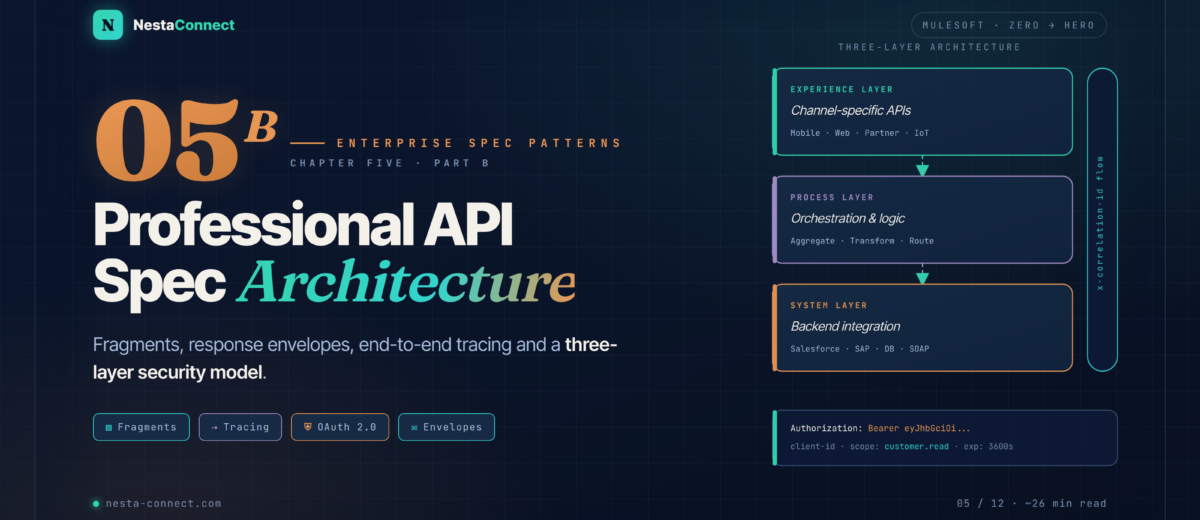
Task: Select the Envelopes pill button
Action: coord(446,427)
